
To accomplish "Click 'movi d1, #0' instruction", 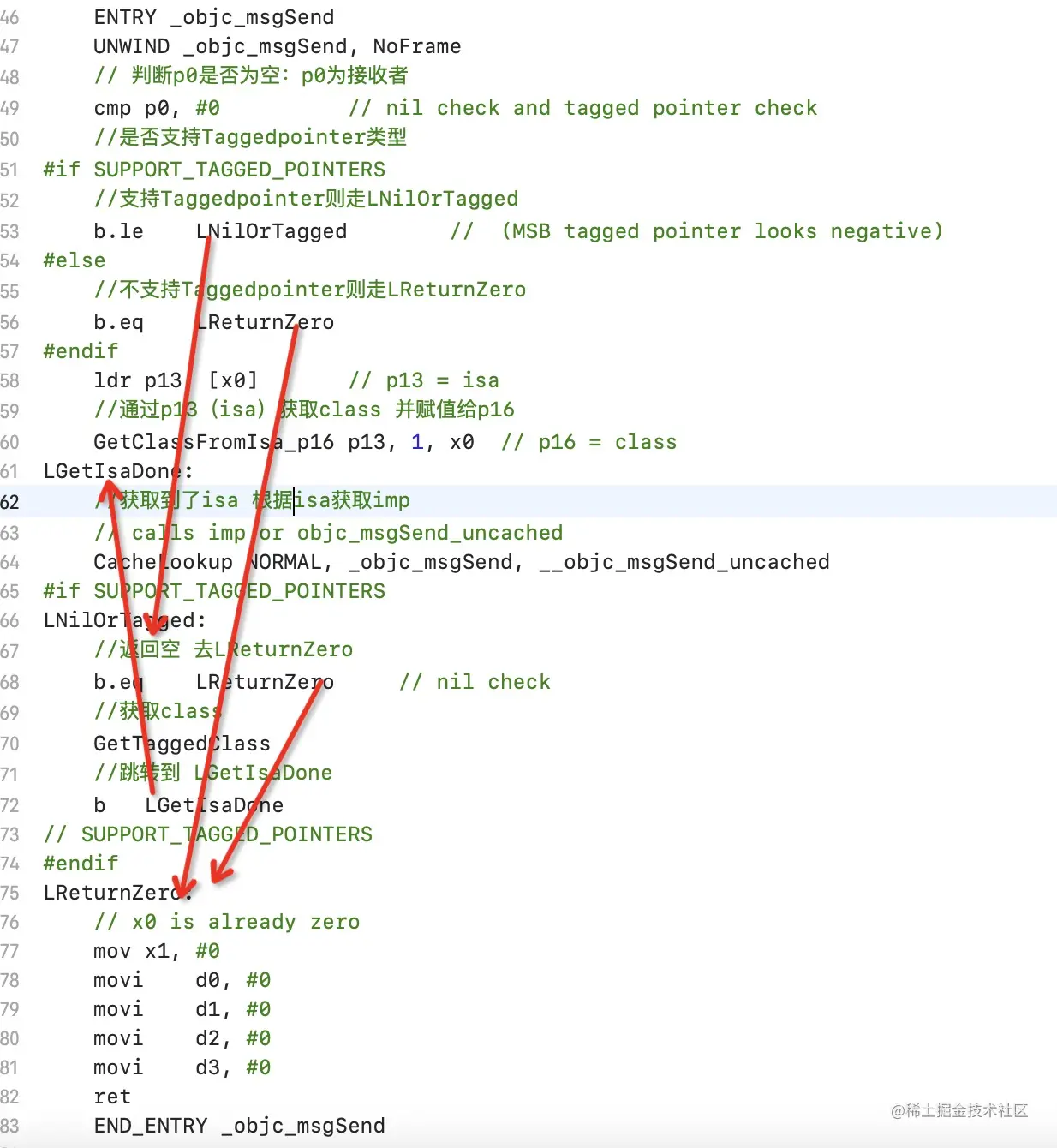I will 182,1009.
